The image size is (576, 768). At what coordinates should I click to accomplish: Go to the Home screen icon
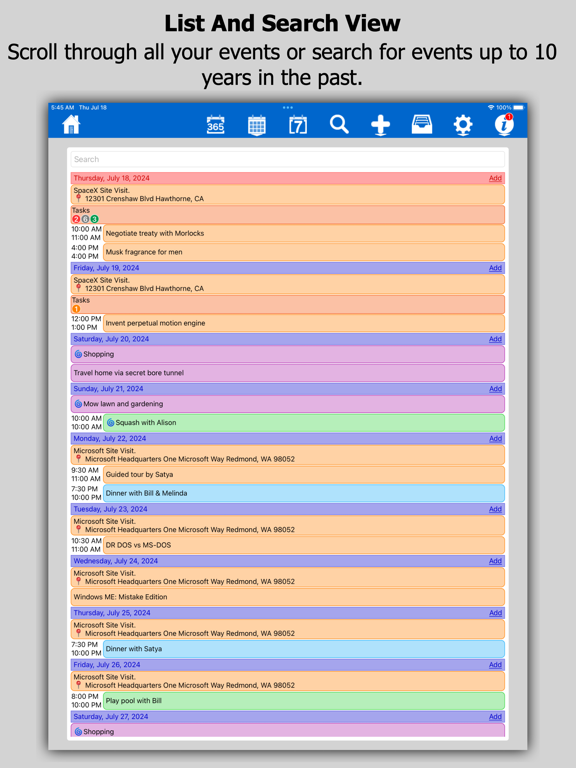(x=71, y=124)
